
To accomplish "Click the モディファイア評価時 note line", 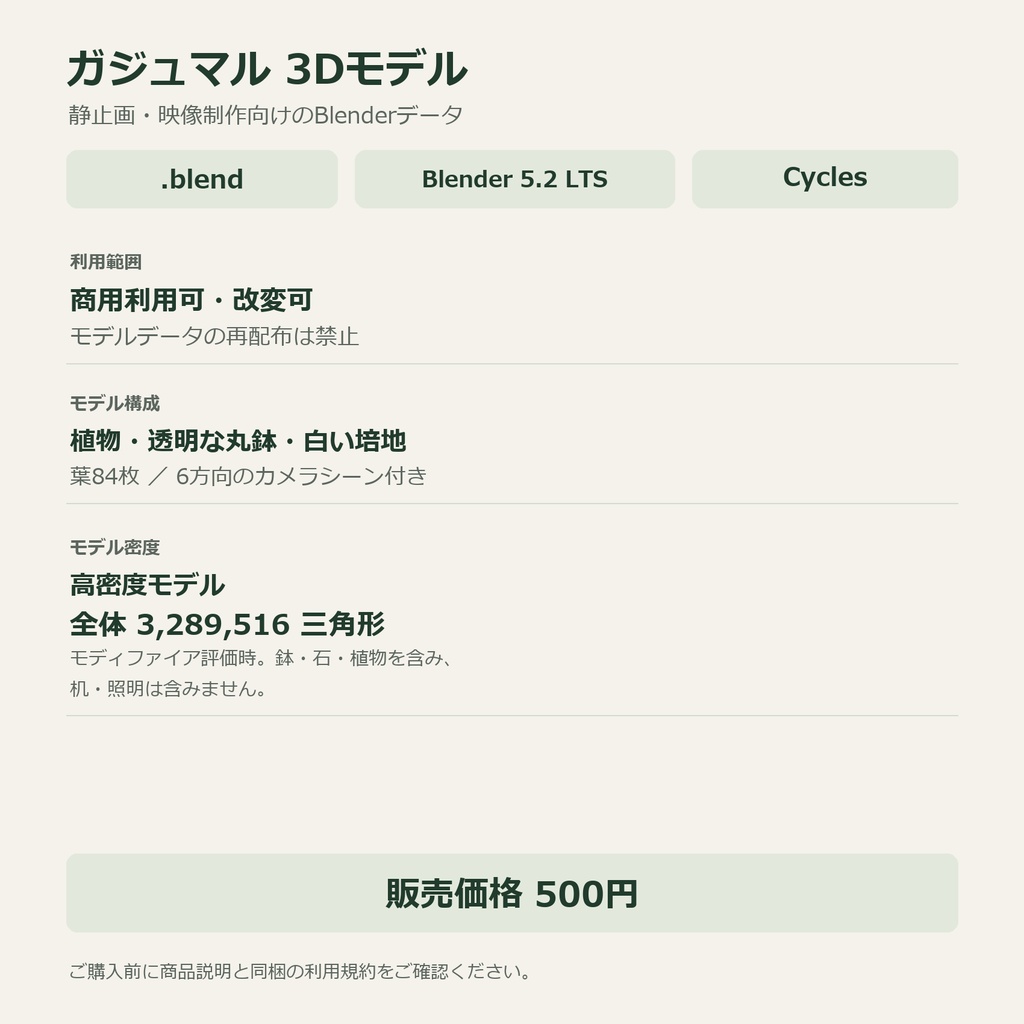I will tap(261, 658).
